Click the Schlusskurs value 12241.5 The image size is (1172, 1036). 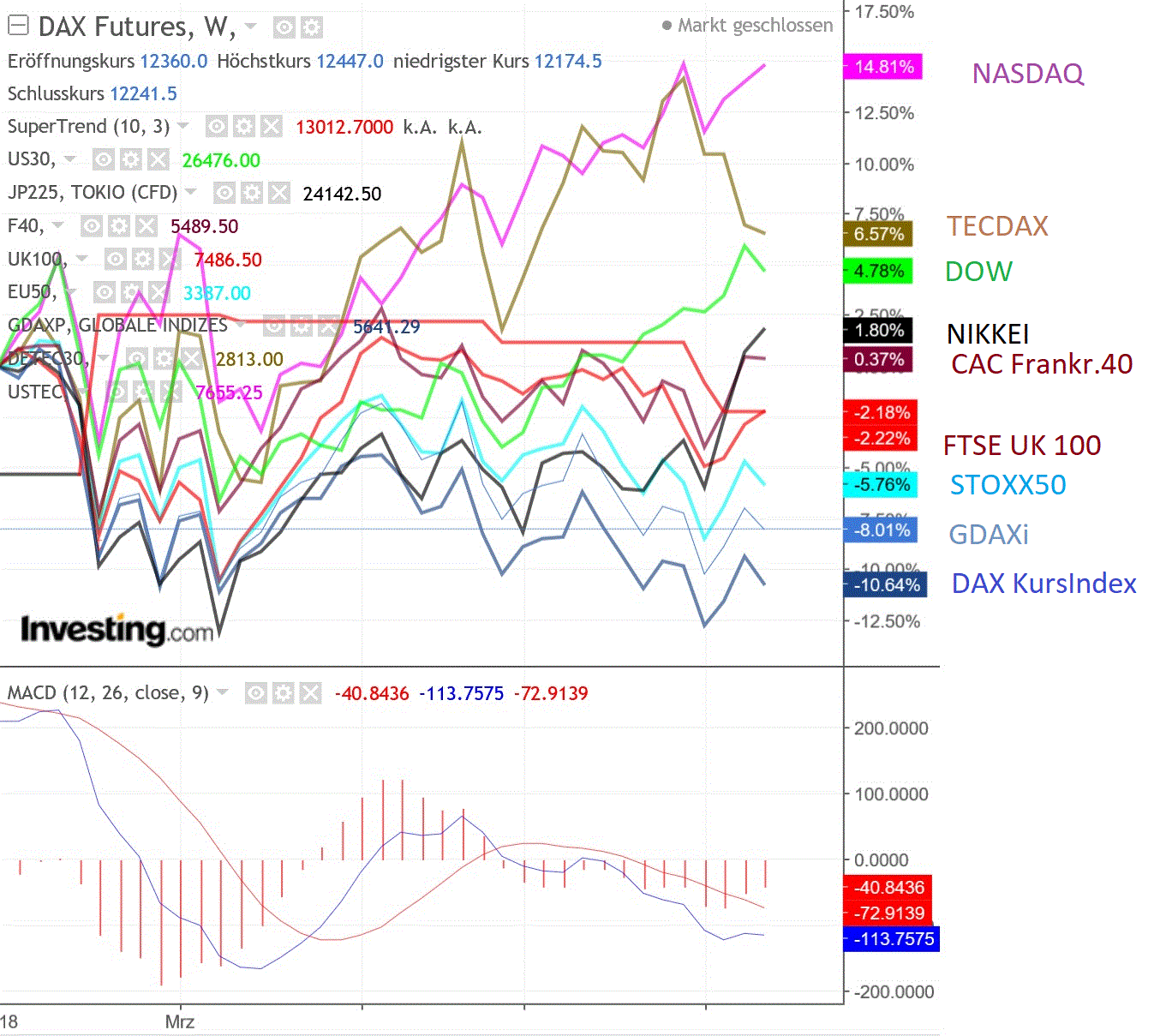click(144, 94)
